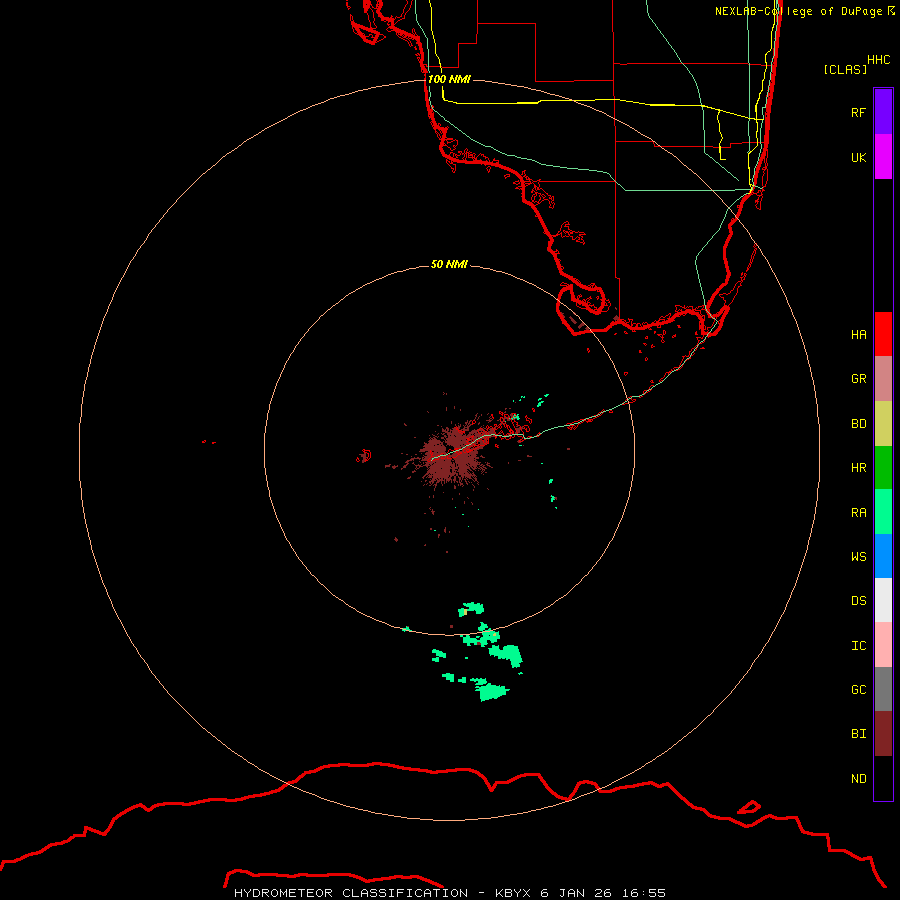The height and width of the screenshot is (900, 900).
Task: Click the UK legend label
Action: [x=858, y=157]
